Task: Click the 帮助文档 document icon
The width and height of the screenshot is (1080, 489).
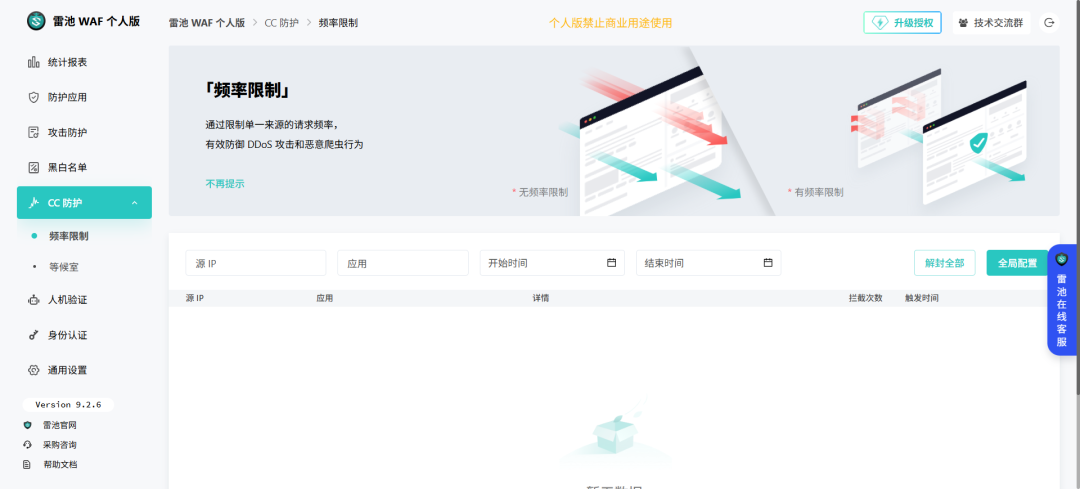Action: pos(28,465)
